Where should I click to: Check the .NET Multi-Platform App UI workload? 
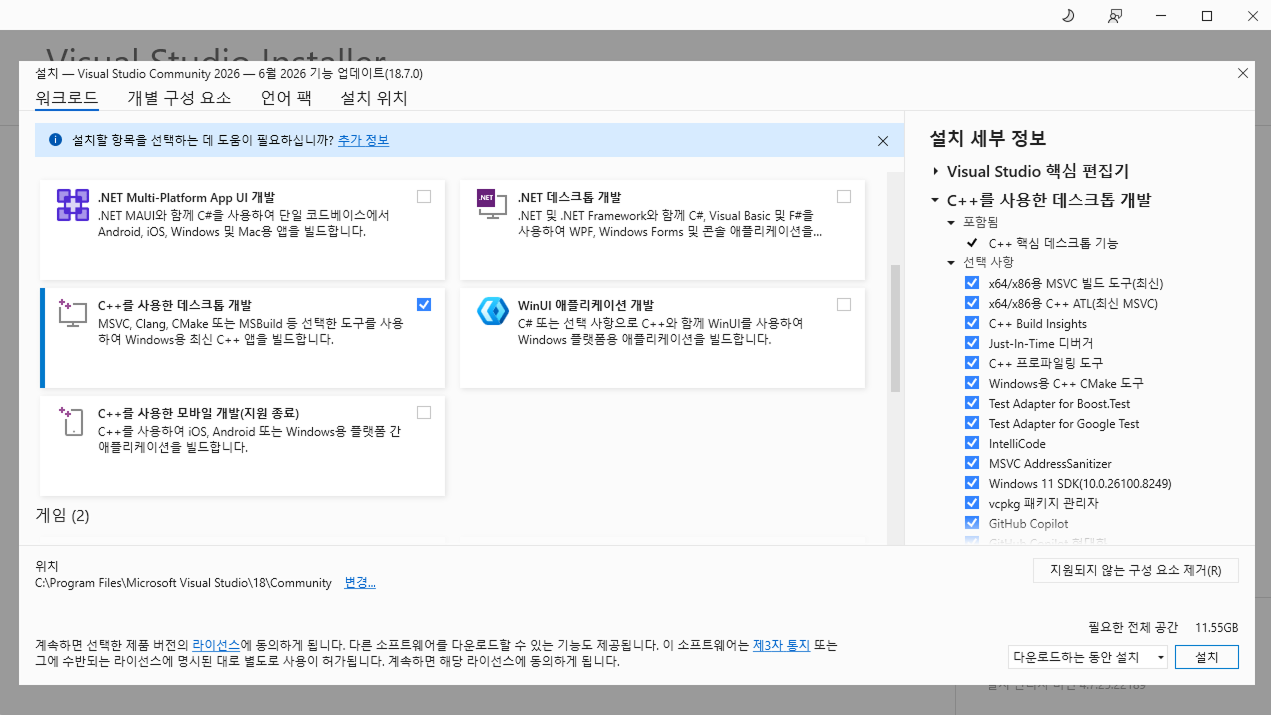click(424, 197)
